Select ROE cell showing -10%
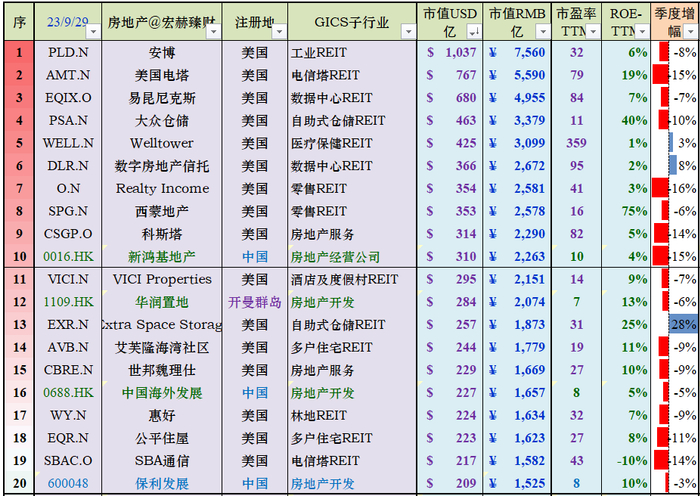Viewport: 700px width, 496px height. point(626,461)
